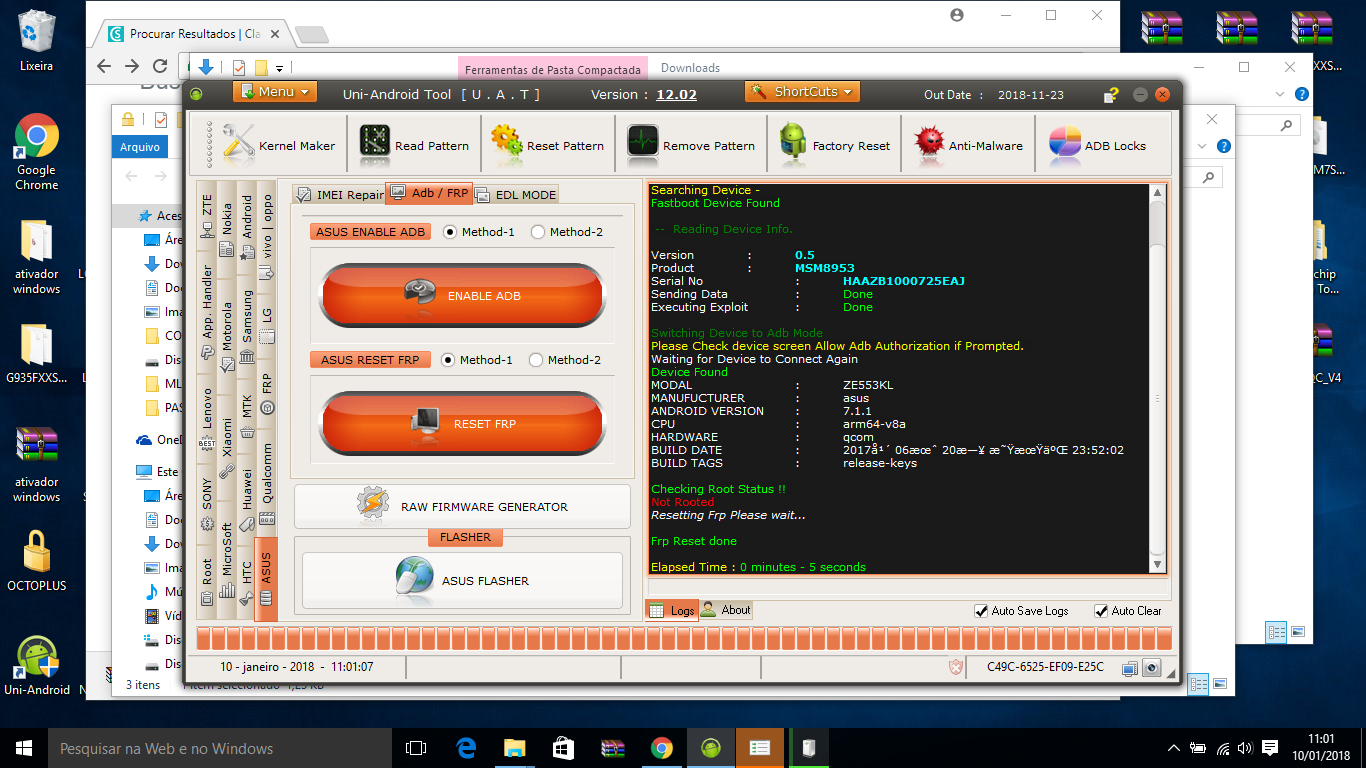
Task: Select the Adb / FRP tab
Action: (428, 192)
